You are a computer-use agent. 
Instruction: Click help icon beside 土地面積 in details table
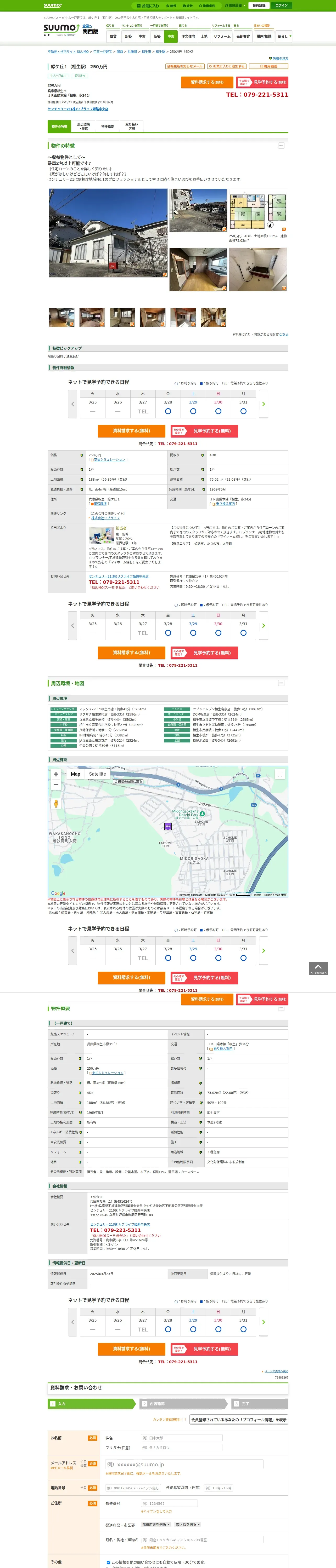click(x=82, y=480)
